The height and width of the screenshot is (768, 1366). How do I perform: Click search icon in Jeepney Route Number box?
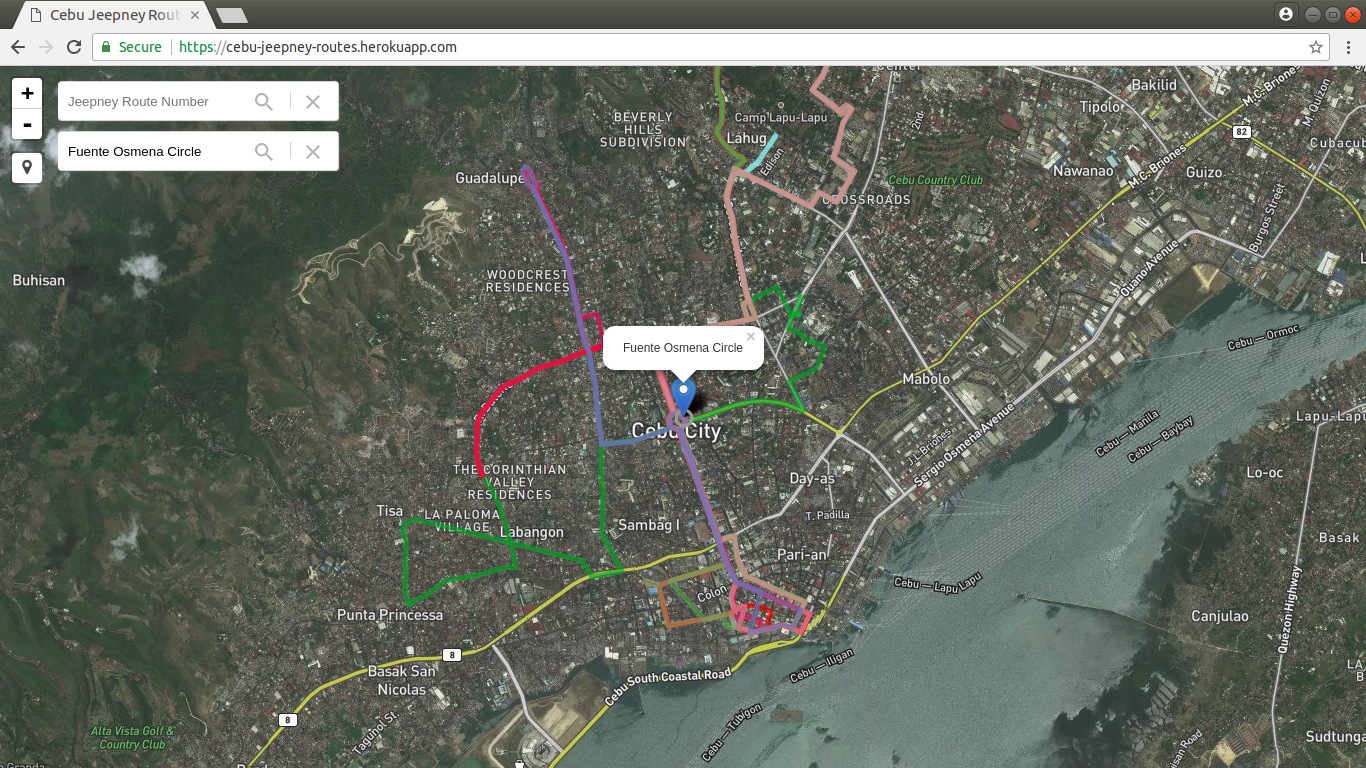coord(264,101)
